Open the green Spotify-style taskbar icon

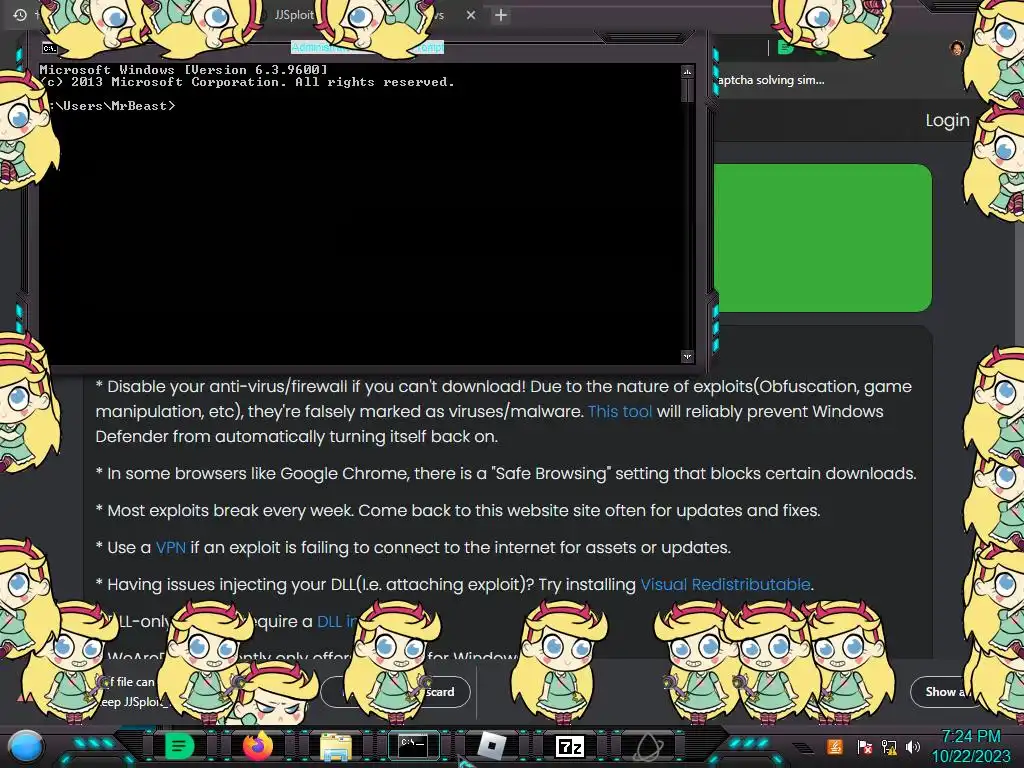click(x=180, y=746)
